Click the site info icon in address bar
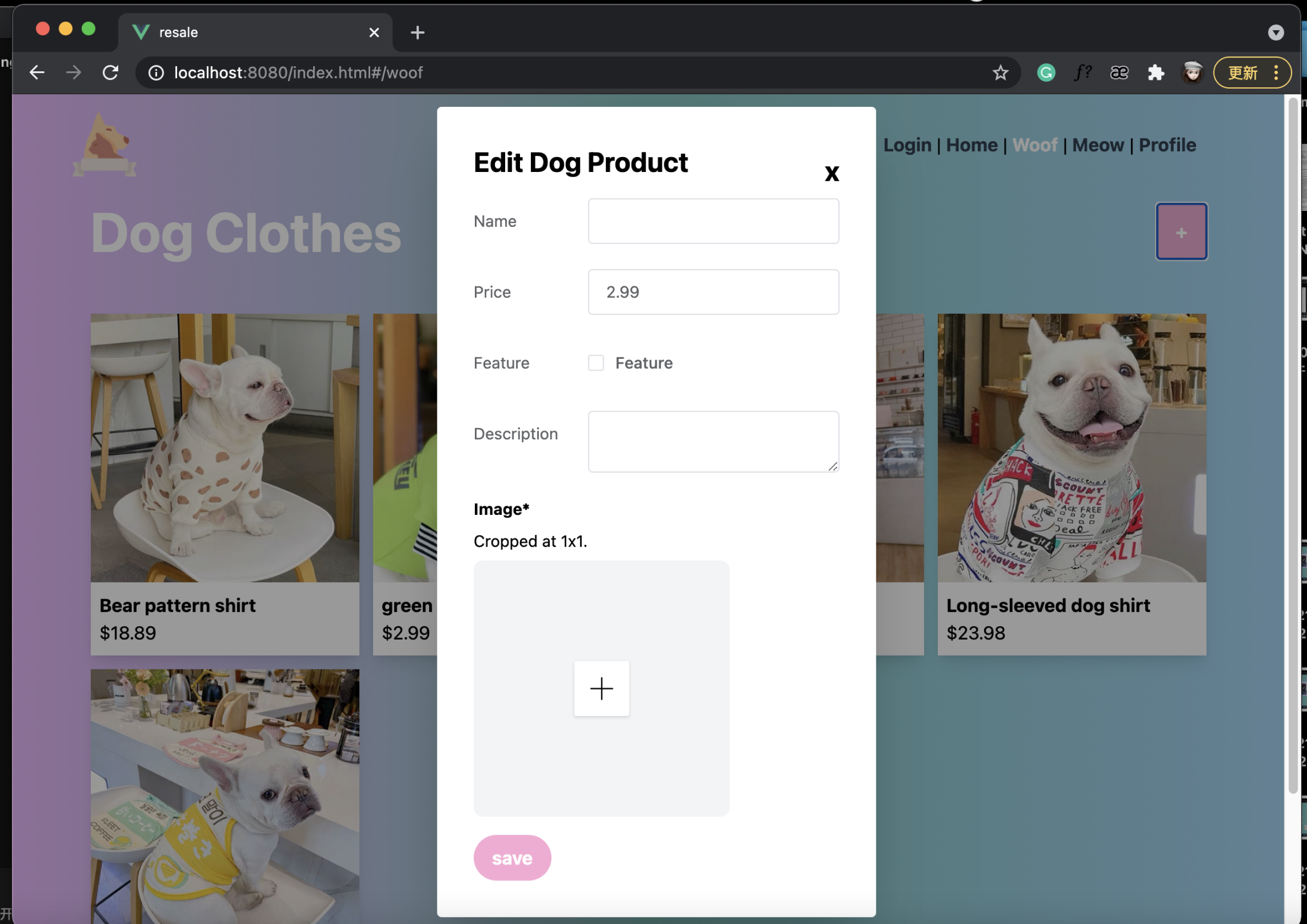Image resolution: width=1307 pixels, height=924 pixels. coord(156,73)
